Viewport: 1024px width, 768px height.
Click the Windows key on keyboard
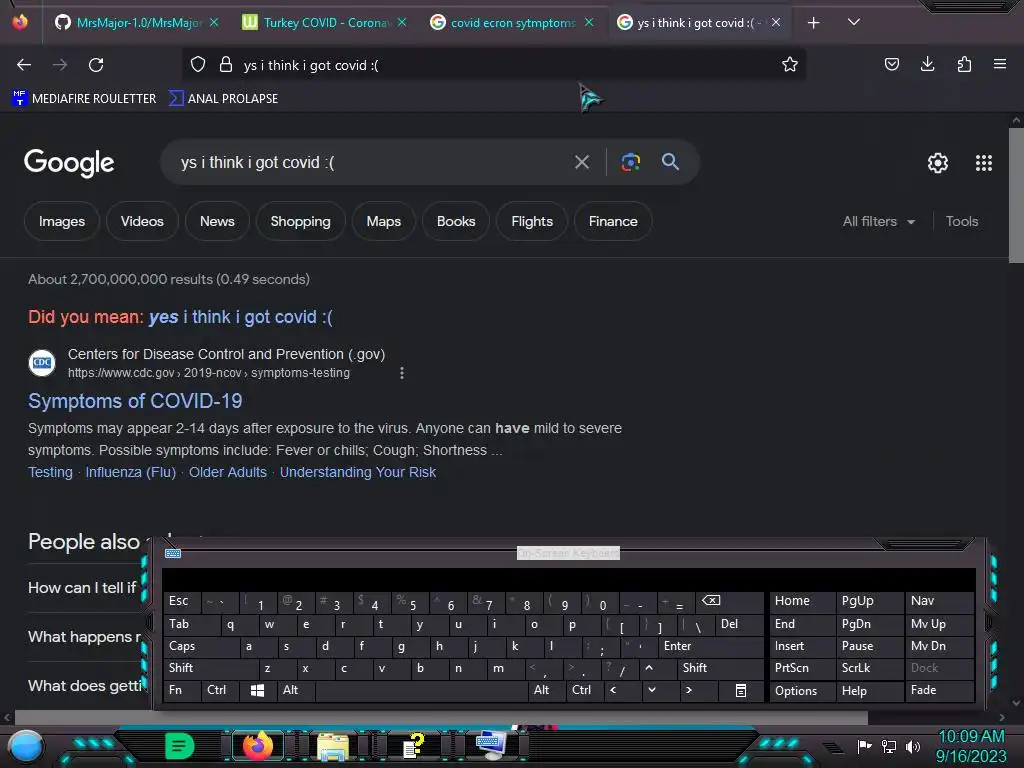coord(258,690)
